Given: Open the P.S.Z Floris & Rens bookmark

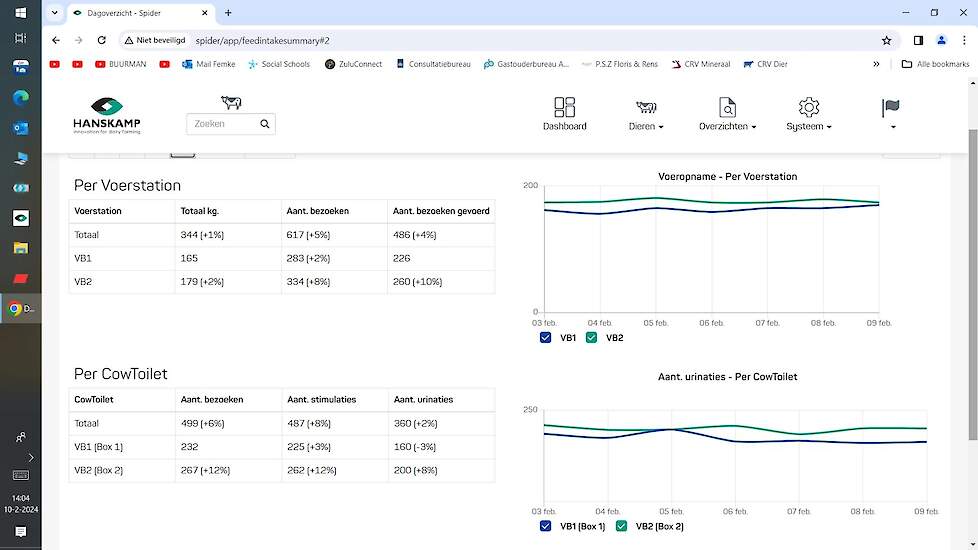Looking at the screenshot, I should click(x=619, y=64).
